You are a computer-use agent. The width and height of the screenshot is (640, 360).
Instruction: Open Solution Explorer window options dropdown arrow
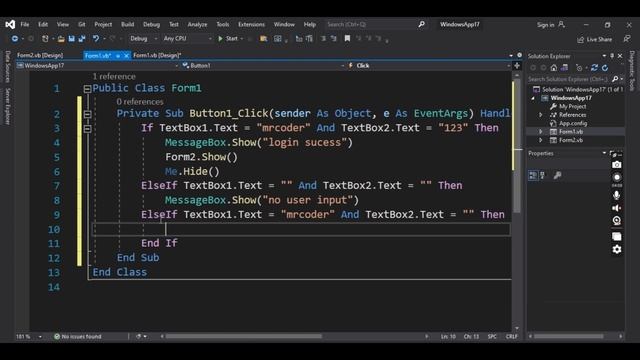point(604,56)
